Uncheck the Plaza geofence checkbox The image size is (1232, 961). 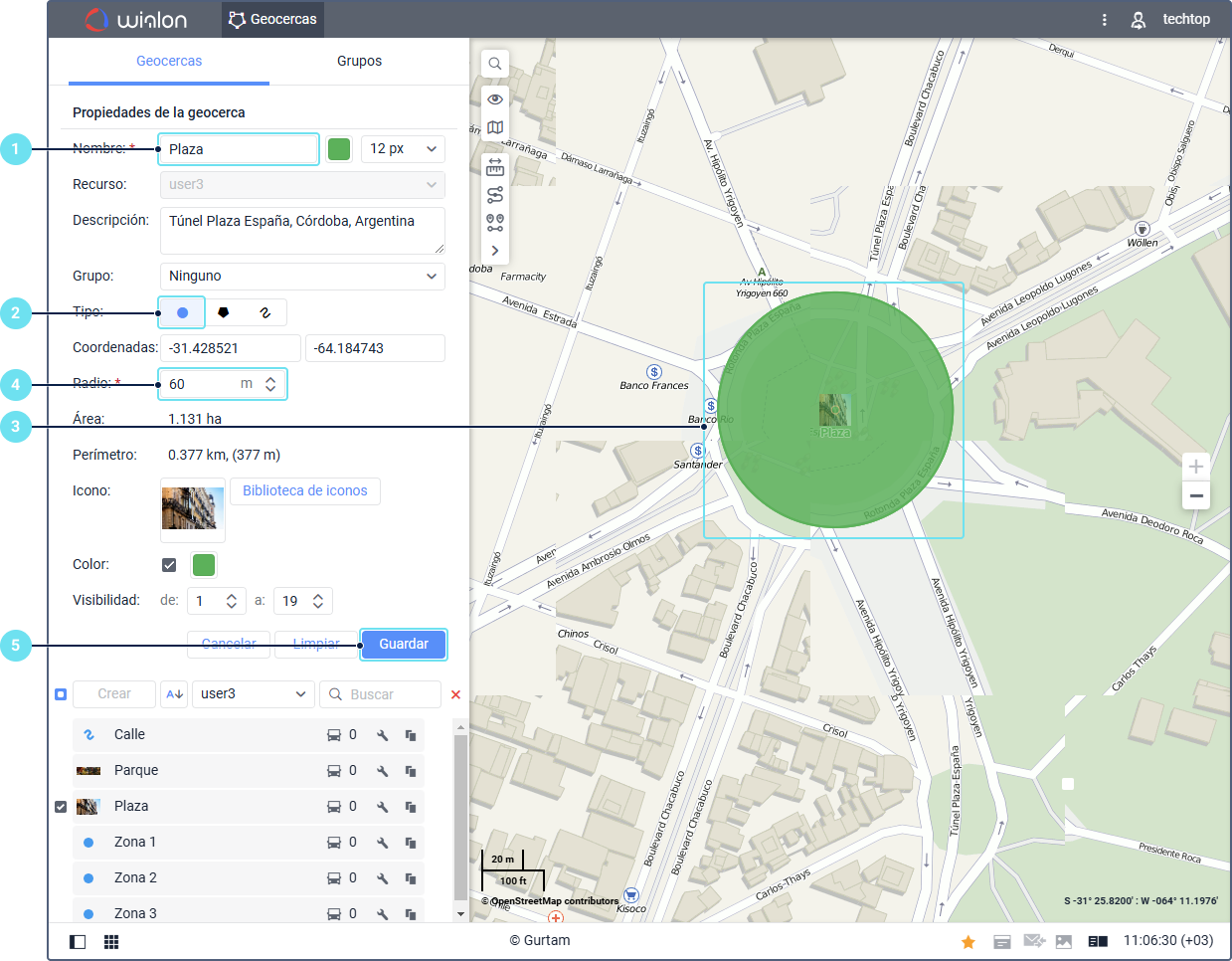point(61,807)
